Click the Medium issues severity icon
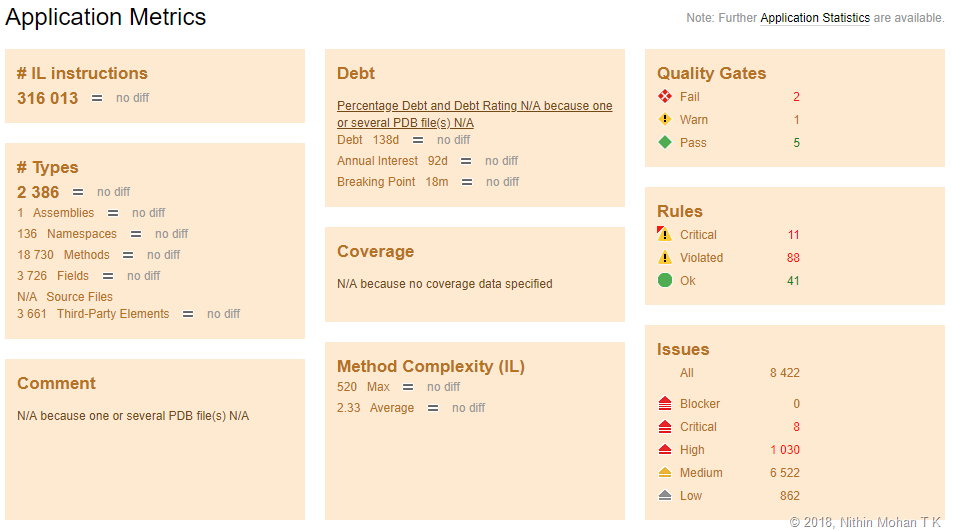The height and width of the screenshot is (531, 953). (665, 473)
